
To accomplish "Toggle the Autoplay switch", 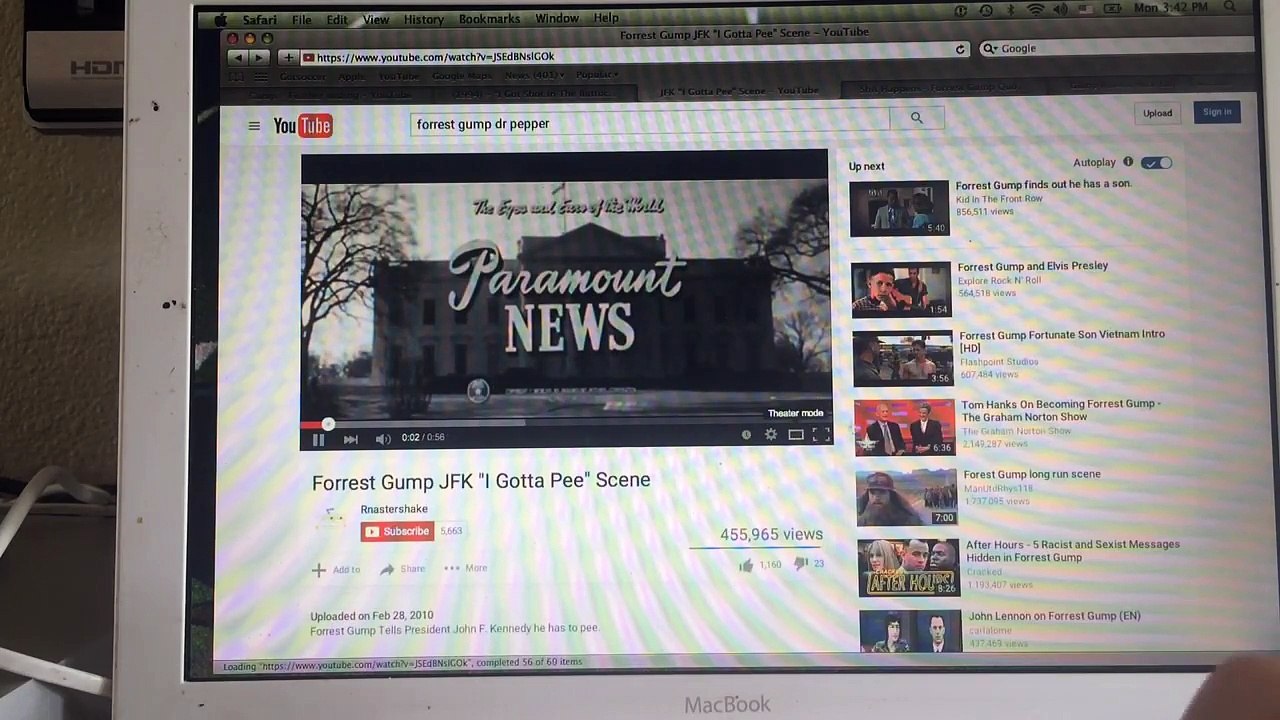I will (x=1156, y=163).
